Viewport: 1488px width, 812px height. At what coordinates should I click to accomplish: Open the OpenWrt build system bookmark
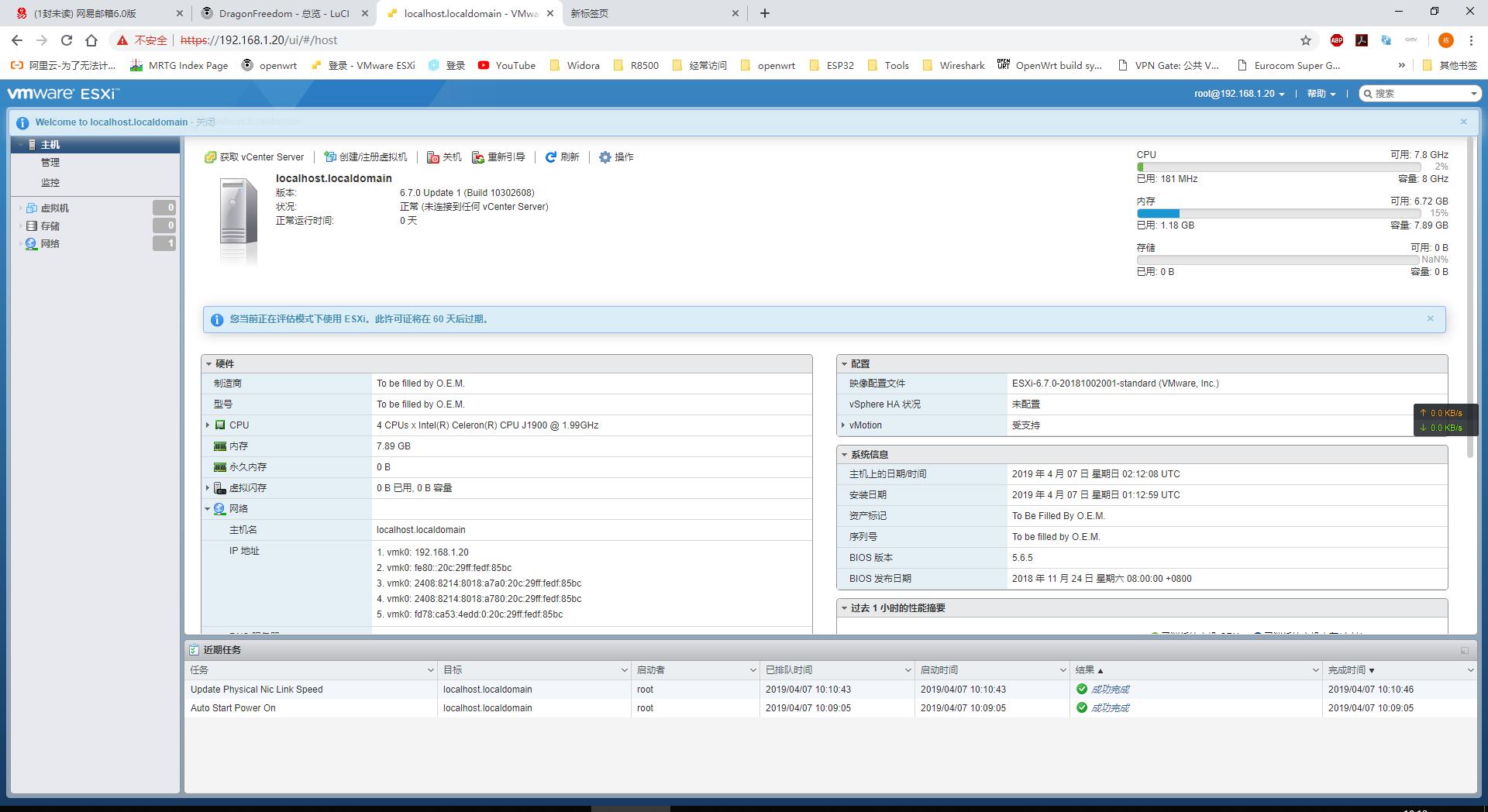[x=1049, y=65]
